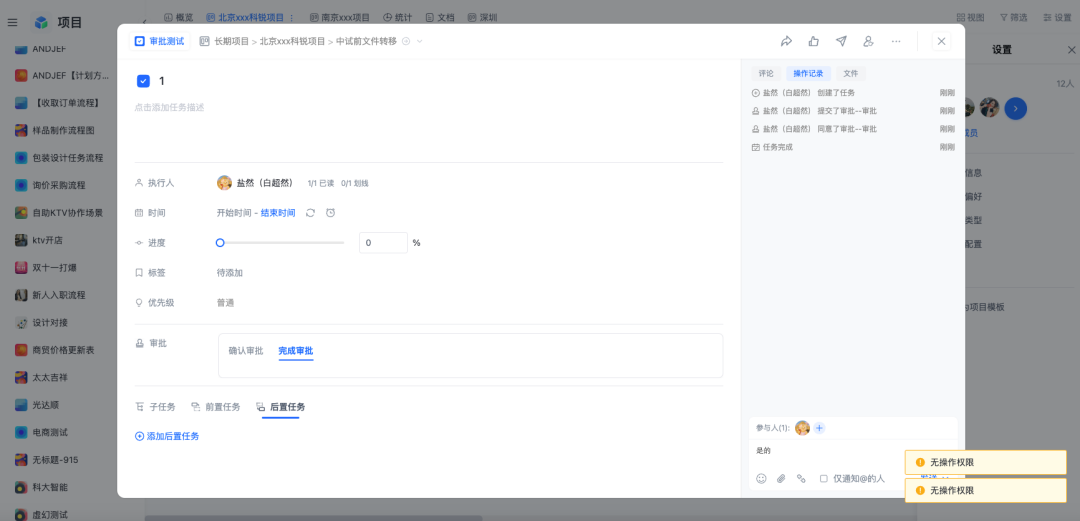Open the 普通 priority selector
This screenshot has height=521, width=1080.
[x=225, y=303]
